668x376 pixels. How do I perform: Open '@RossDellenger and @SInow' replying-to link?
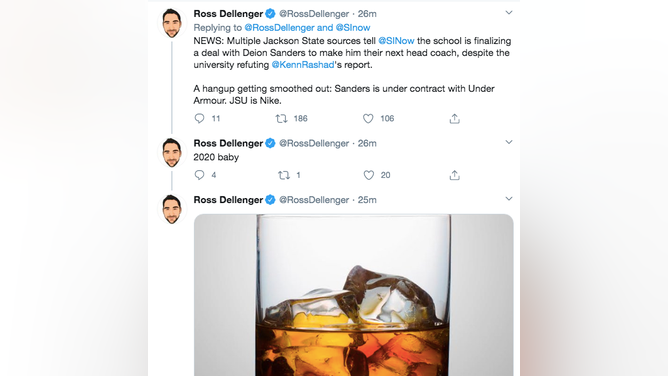click(x=307, y=28)
